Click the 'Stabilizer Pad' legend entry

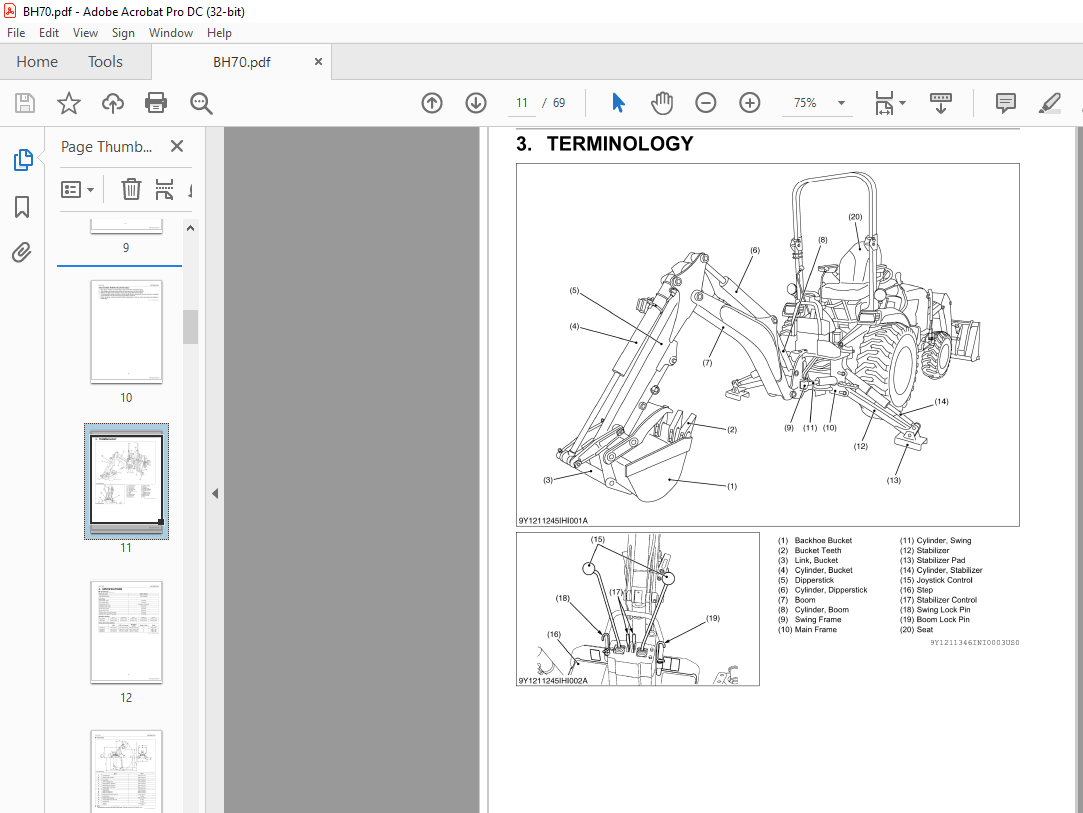click(941, 560)
